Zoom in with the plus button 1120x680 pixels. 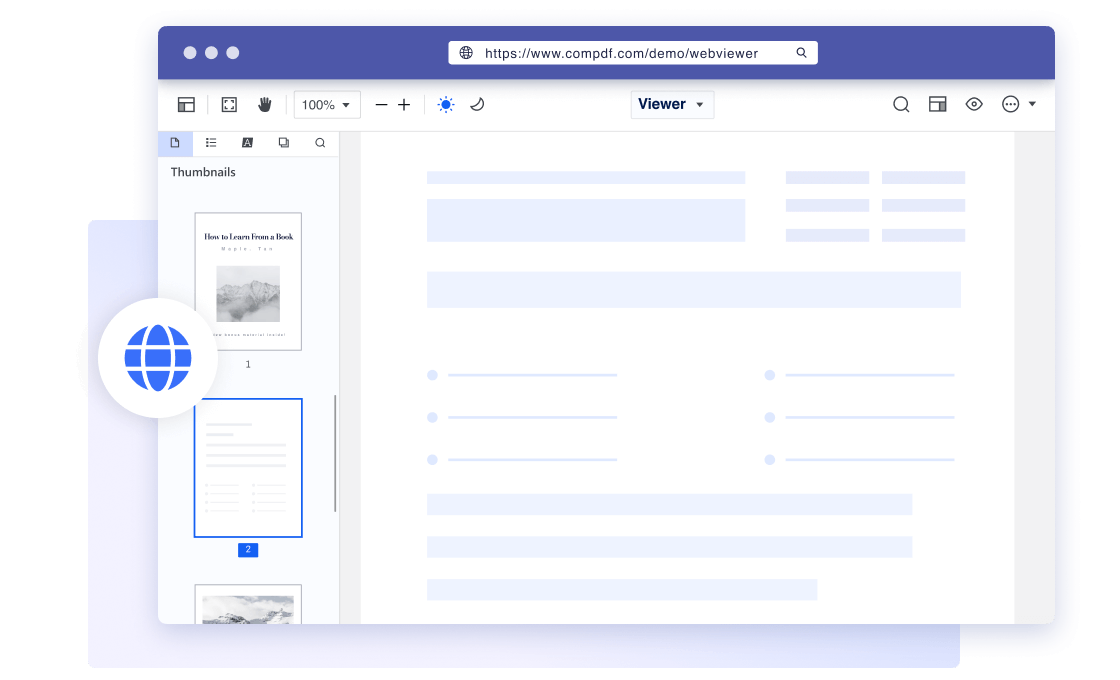pos(404,104)
